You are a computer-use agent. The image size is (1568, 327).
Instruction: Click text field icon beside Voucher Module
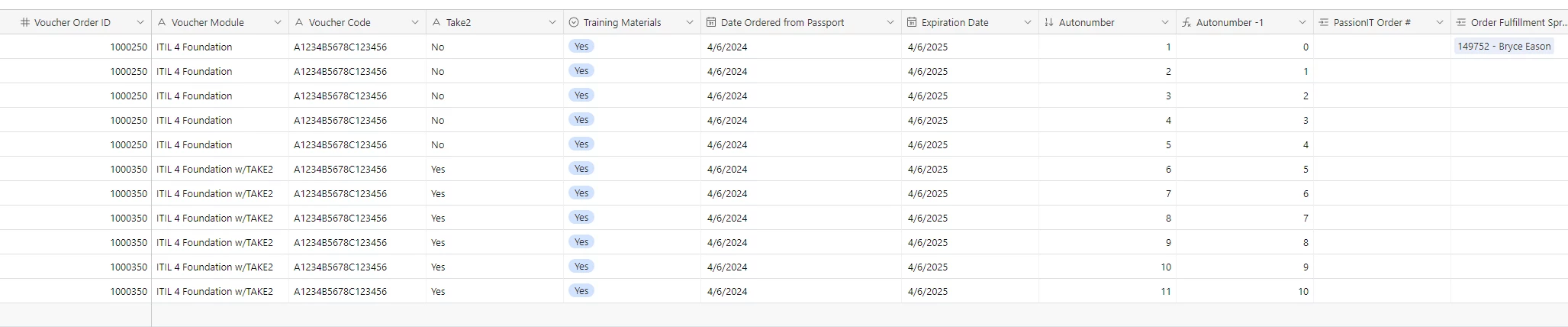coord(162,23)
